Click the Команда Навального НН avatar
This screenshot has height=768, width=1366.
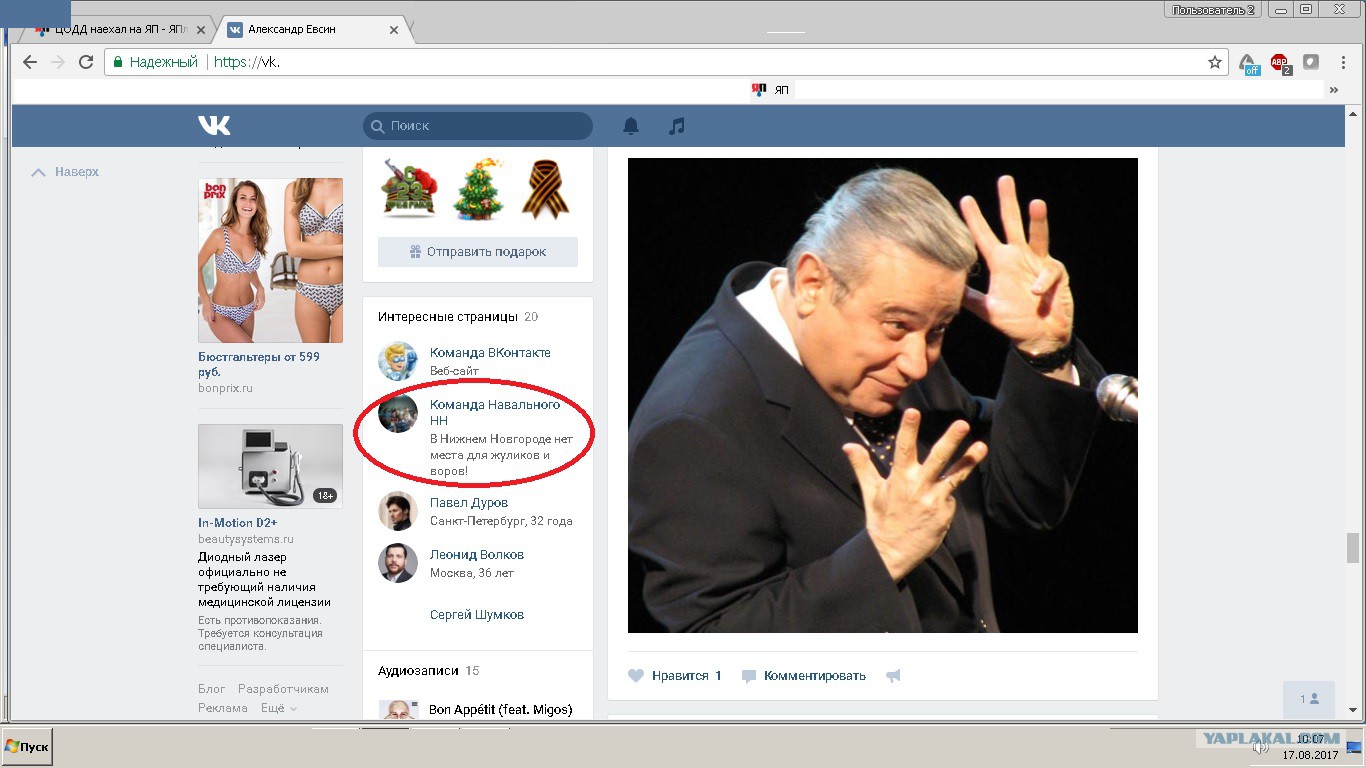pos(397,413)
